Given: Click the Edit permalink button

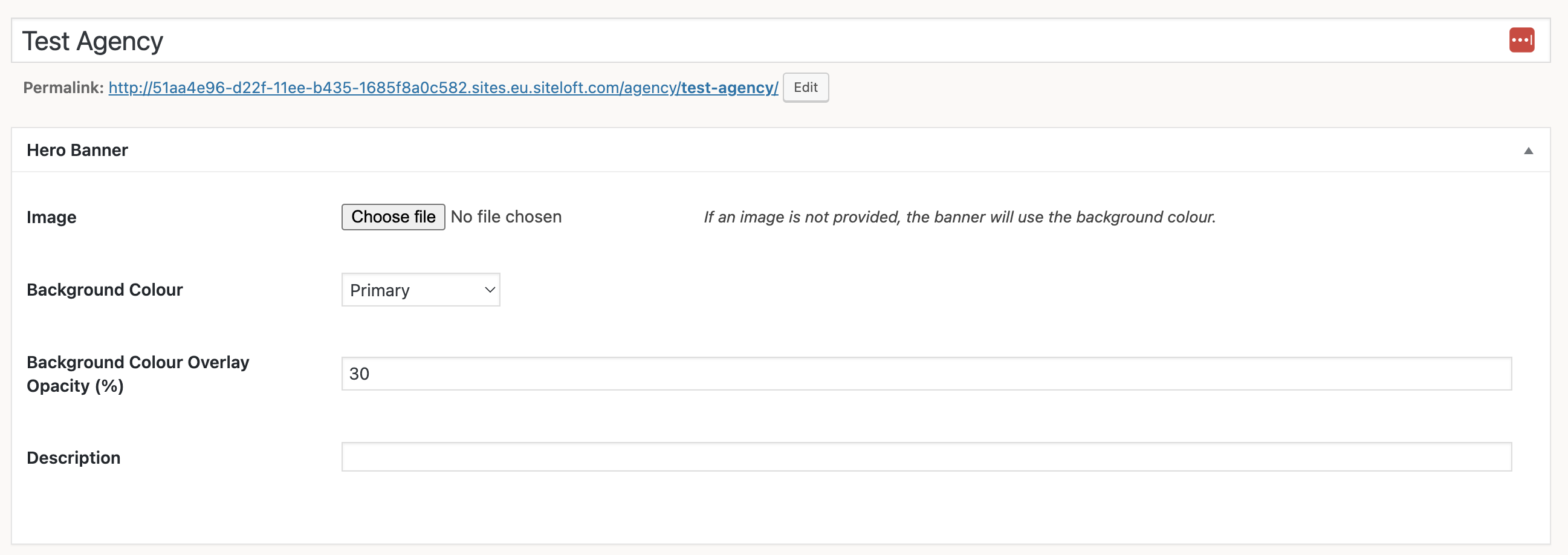Looking at the screenshot, I should tap(805, 88).
